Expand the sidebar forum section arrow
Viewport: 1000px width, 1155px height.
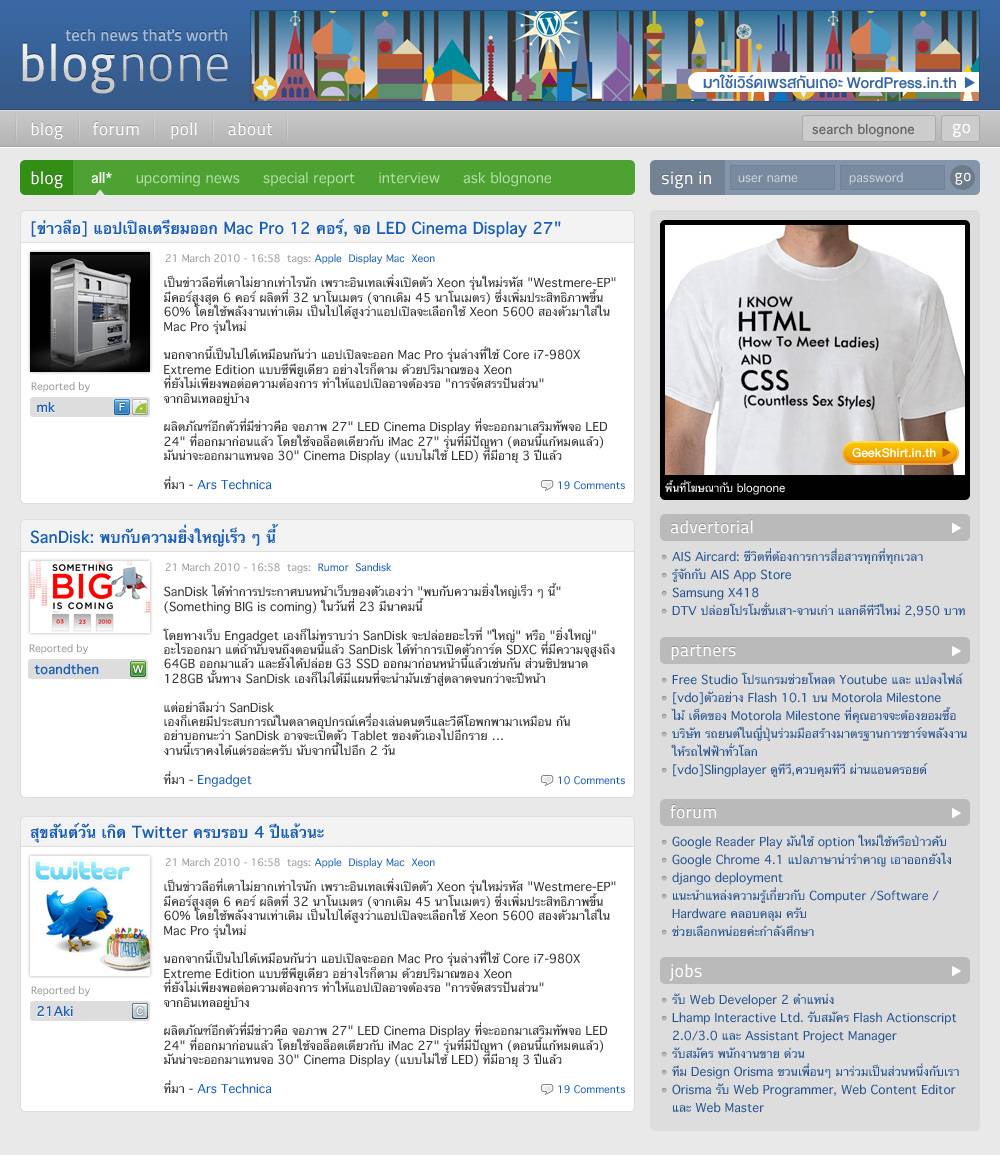pyautogui.click(x=956, y=812)
